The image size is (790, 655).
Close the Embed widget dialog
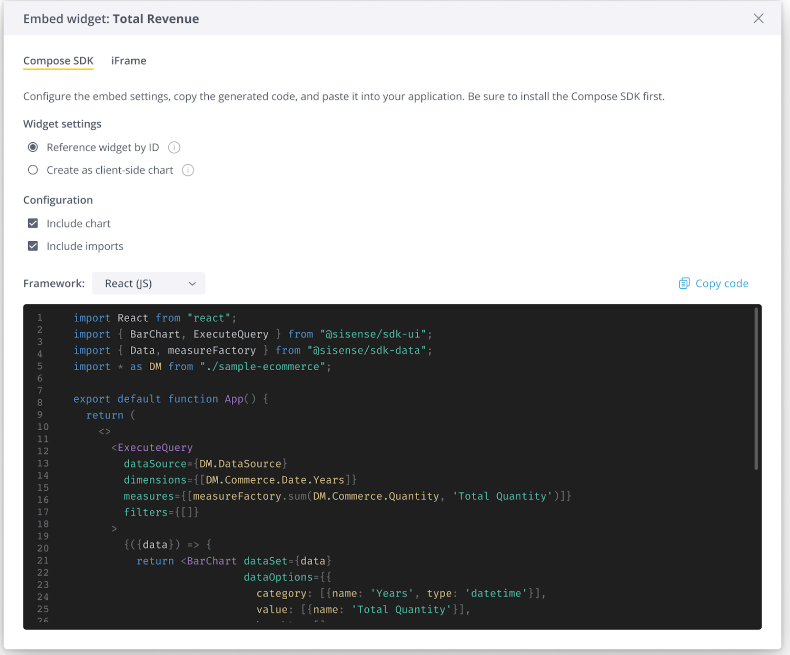pyautogui.click(x=758, y=19)
